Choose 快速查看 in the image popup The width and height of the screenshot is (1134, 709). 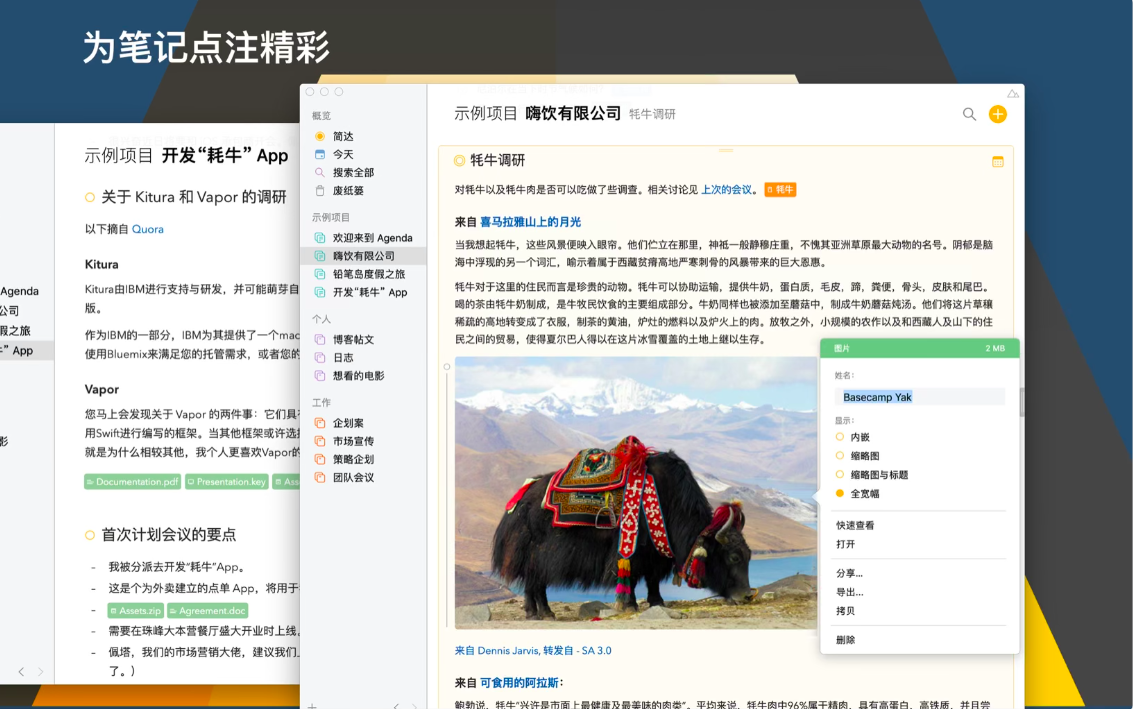pyautogui.click(x=855, y=525)
